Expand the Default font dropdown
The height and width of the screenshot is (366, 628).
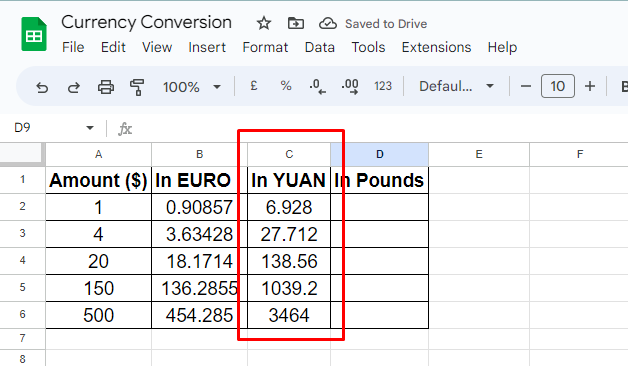(456, 86)
